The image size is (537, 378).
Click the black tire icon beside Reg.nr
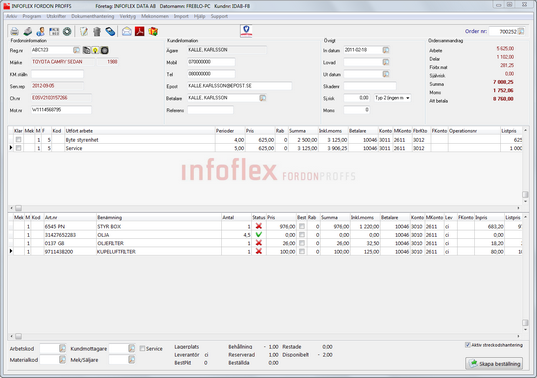coord(104,50)
